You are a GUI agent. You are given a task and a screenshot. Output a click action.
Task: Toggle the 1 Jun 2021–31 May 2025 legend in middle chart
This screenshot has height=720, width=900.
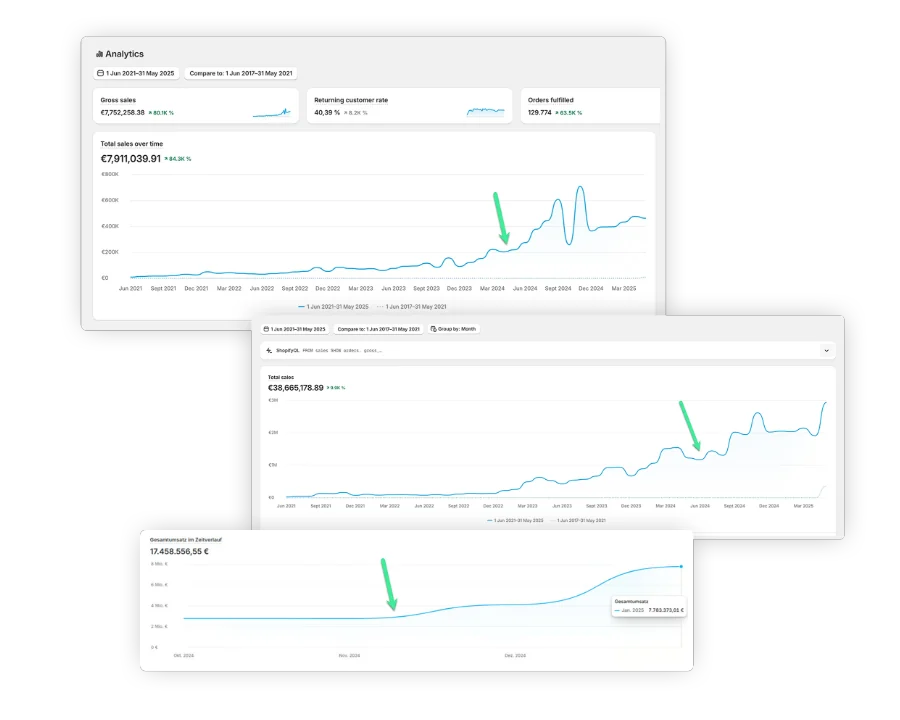(x=515, y=521)
